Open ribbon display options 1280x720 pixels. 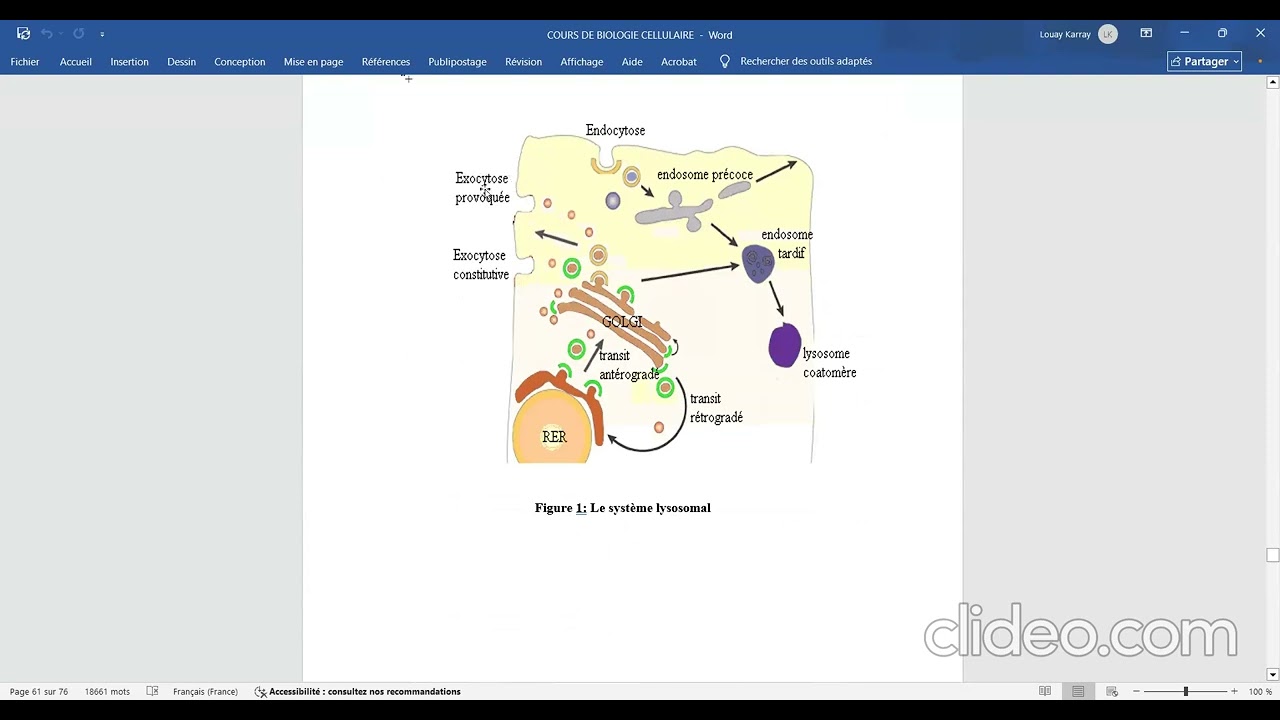coord(1146,34)
